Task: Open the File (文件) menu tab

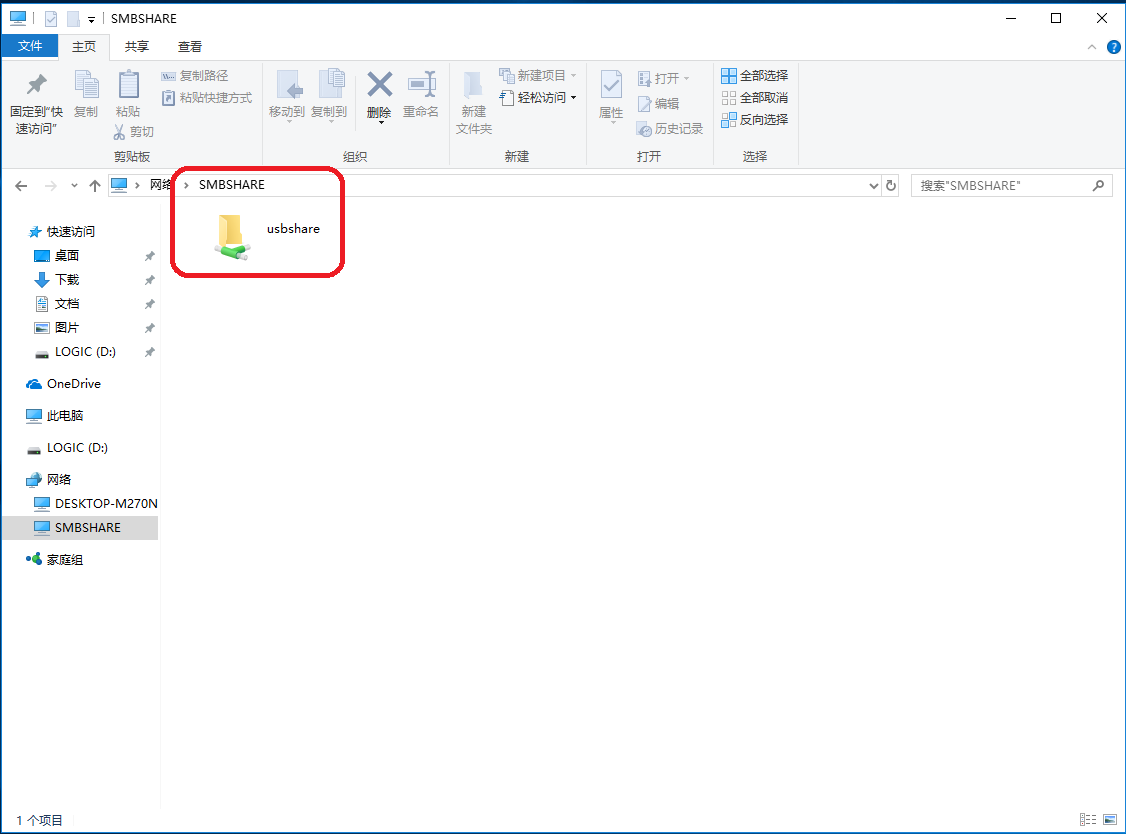Action: [30, 46]
